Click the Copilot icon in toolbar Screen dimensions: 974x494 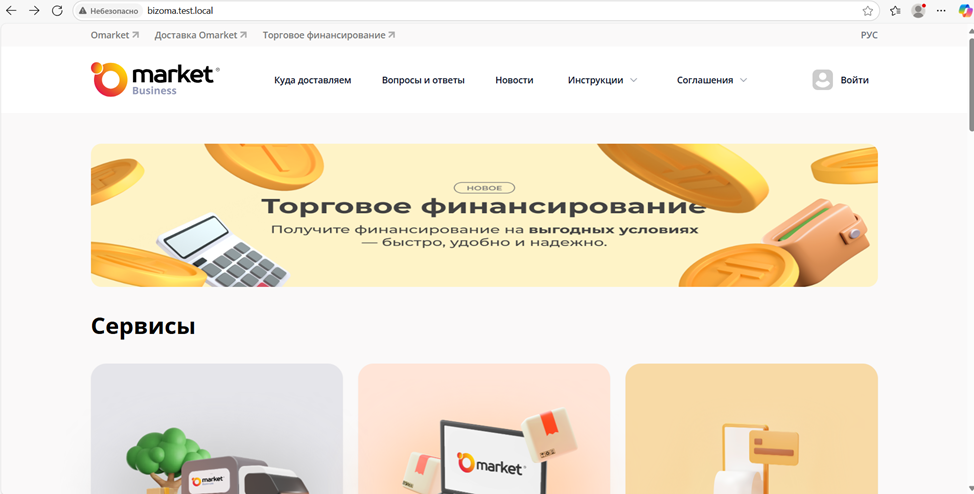click(965, 11)
